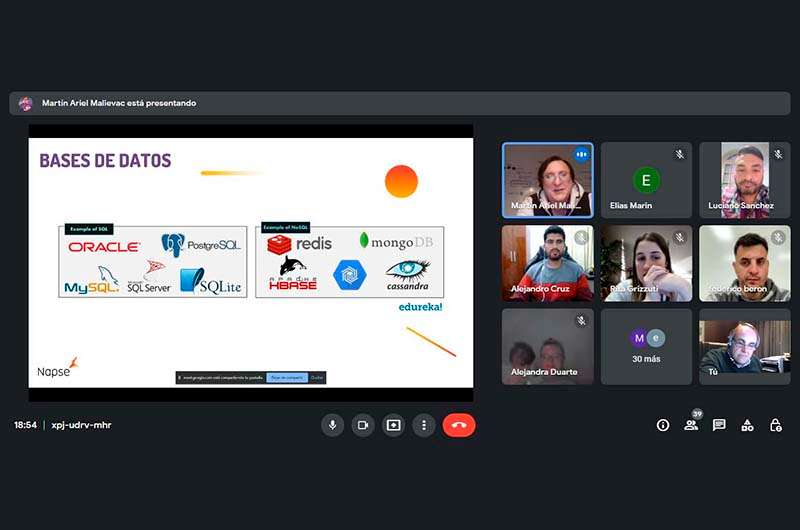Show the participants list

(x=691, y=425)
